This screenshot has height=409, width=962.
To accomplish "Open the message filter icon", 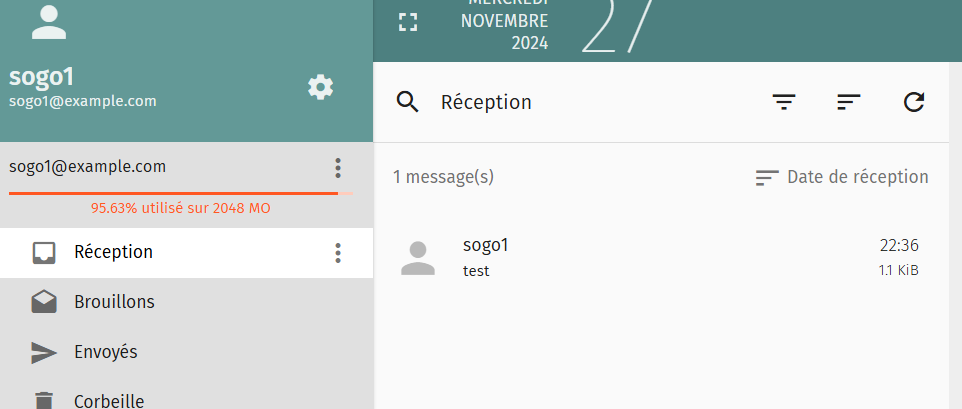I will (x=784, y=102).
